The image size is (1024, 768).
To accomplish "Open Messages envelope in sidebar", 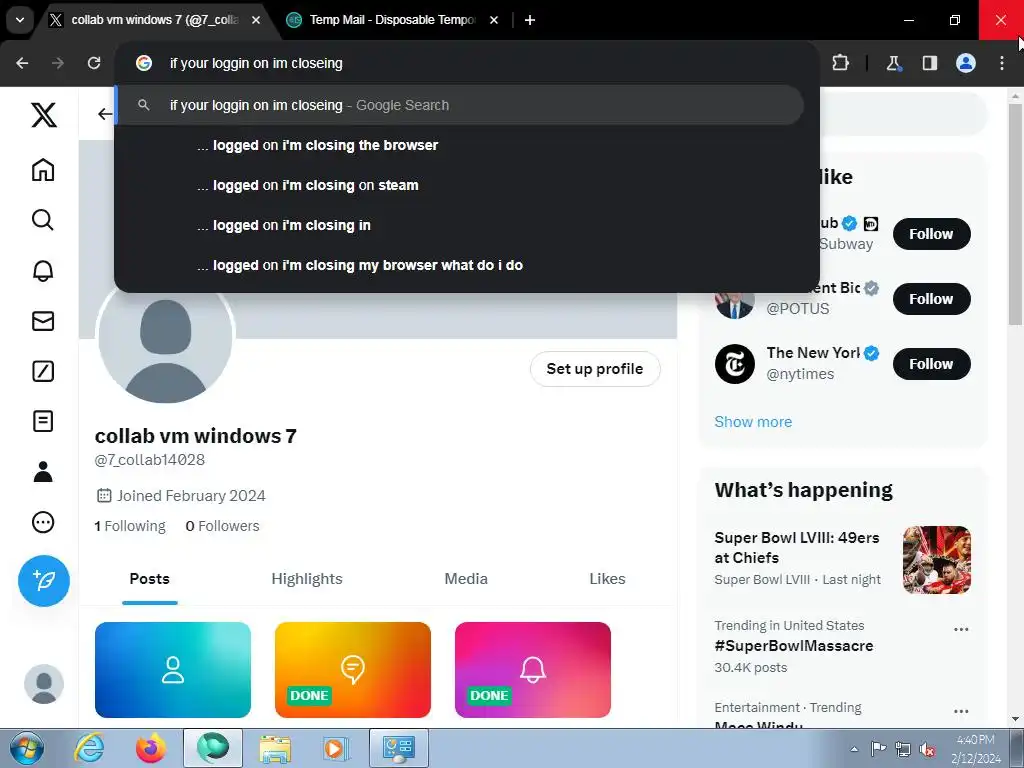I will (x=43, y=321).
